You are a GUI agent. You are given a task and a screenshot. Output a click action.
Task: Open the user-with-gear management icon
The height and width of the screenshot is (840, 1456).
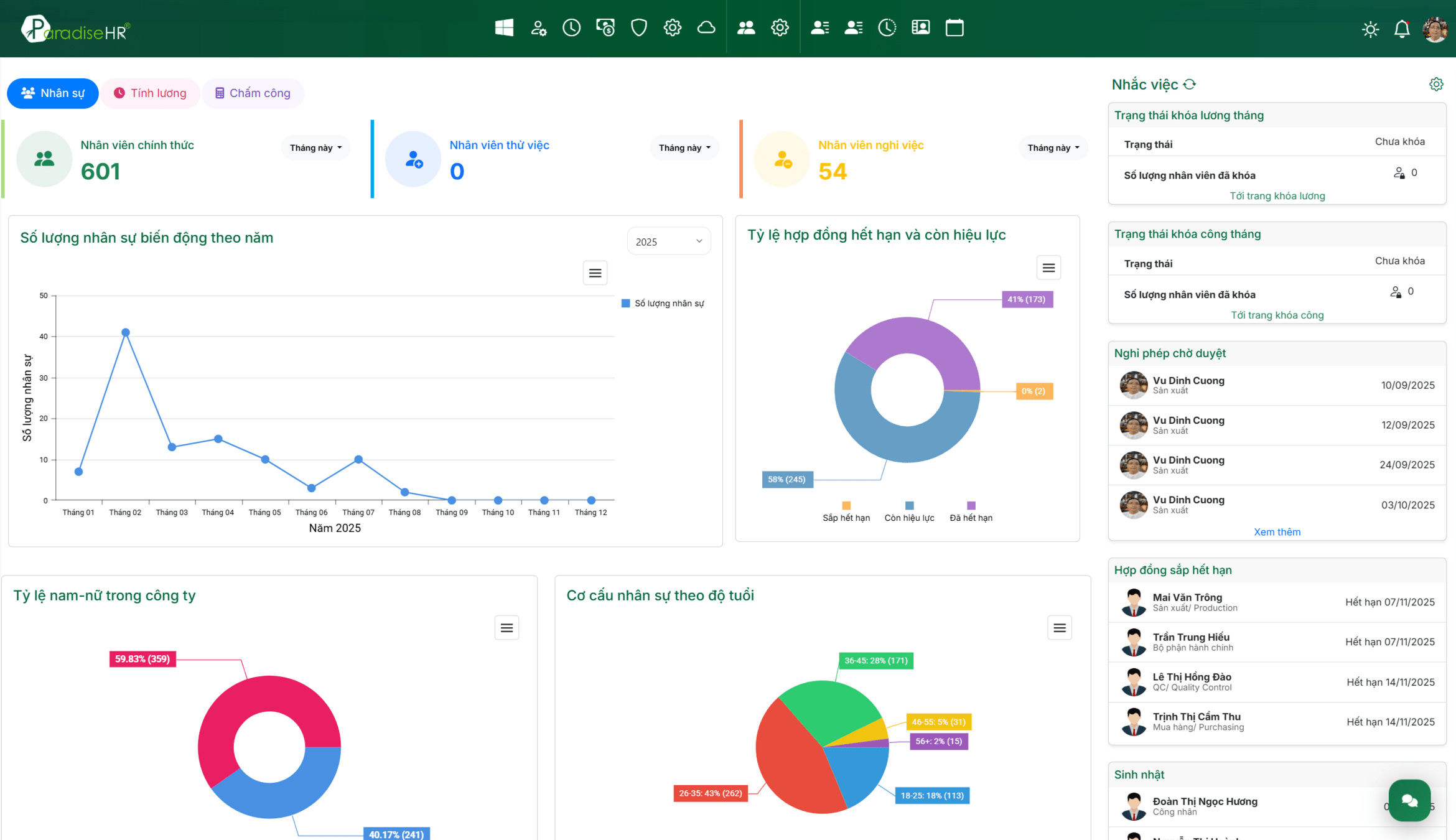(x=538, y=27)
